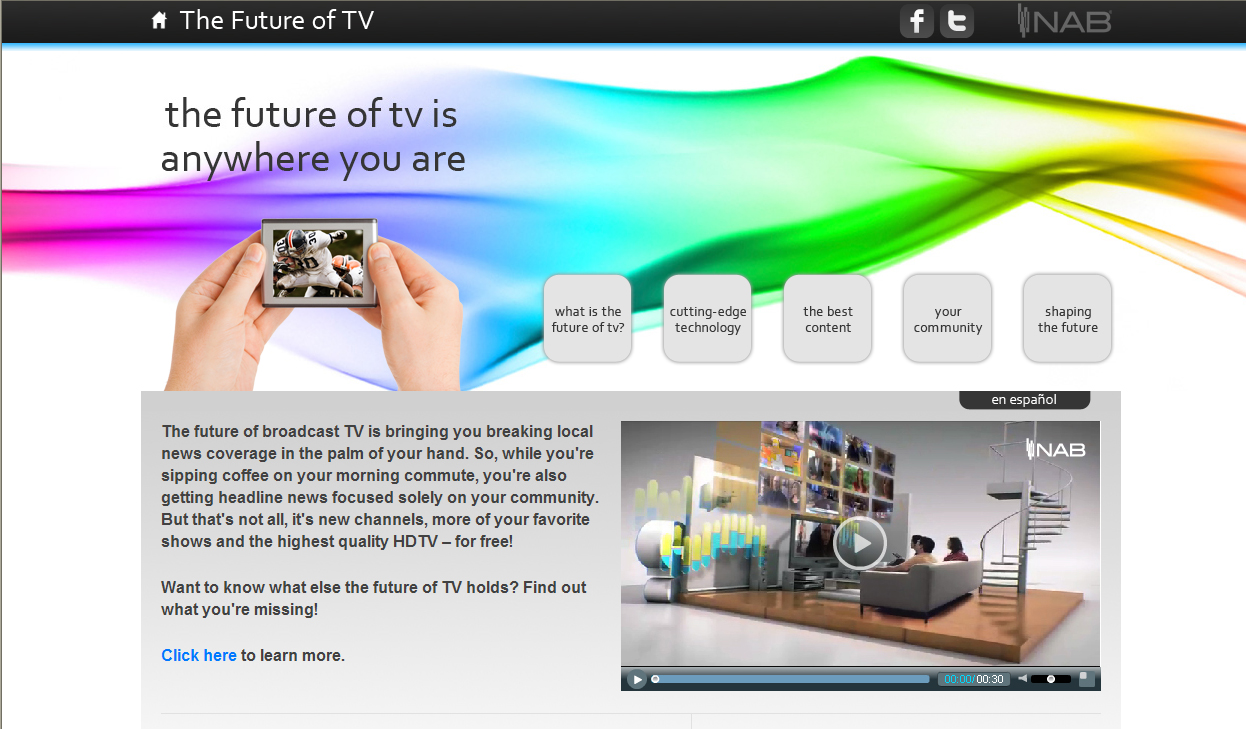This screenshot has width=1246, height=729.
Task: Click the large play overlay on the video
Action: [860, 543]
